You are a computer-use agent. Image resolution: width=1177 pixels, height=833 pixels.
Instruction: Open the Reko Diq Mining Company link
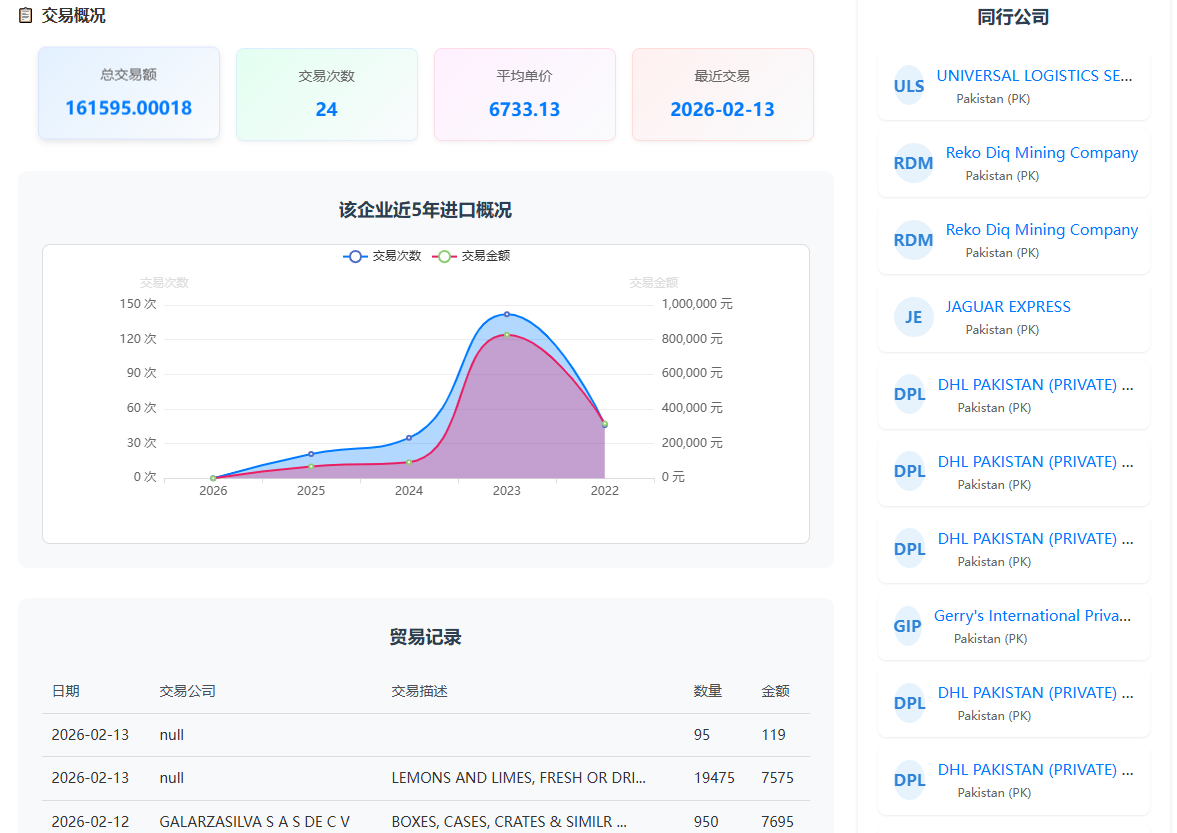pyautogui.click(x=1042, y=152)
